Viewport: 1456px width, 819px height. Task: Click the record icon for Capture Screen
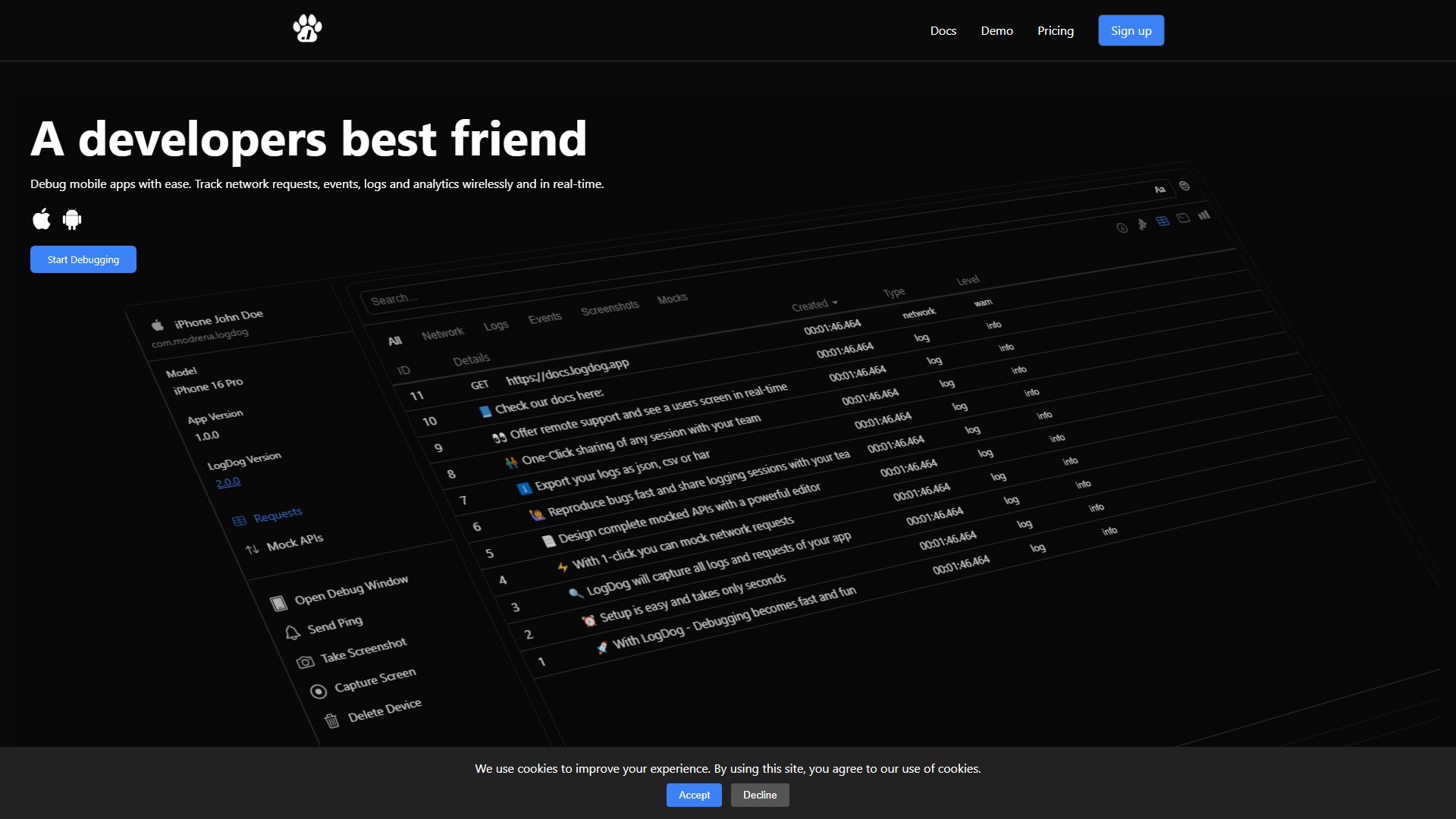(318, 692)
